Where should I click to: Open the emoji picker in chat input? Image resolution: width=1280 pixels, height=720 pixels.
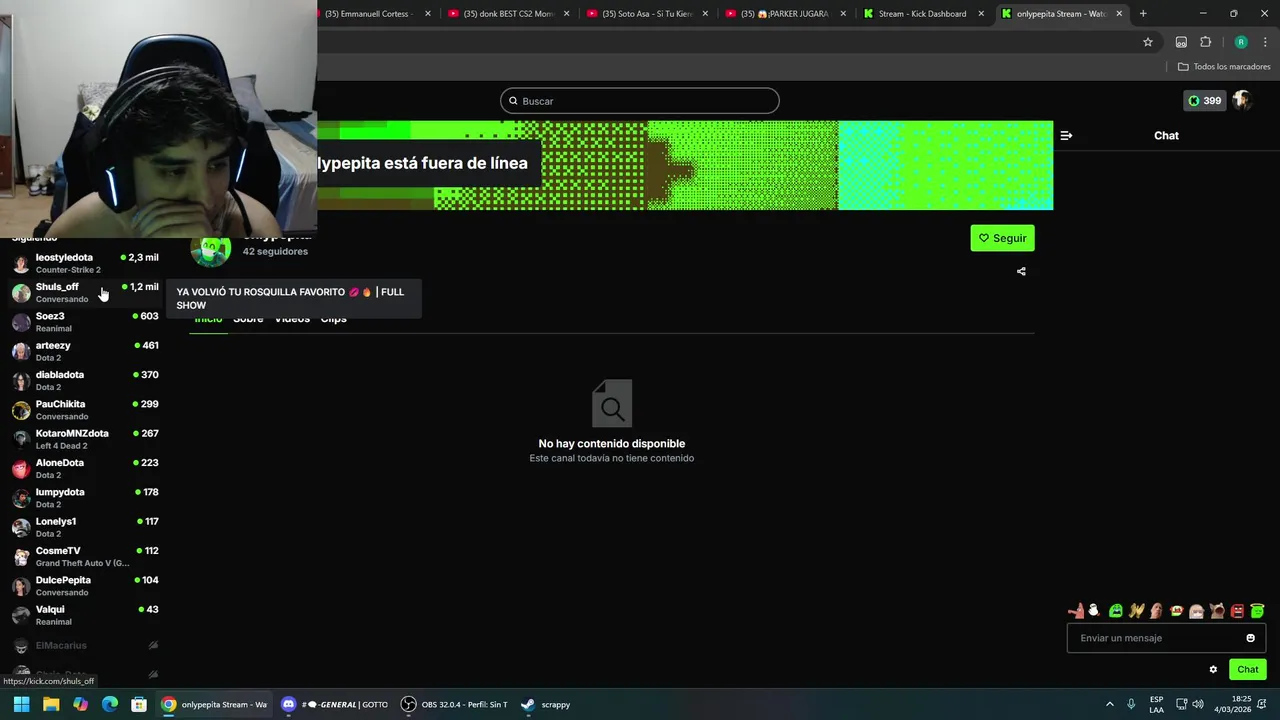(1250, 638)
